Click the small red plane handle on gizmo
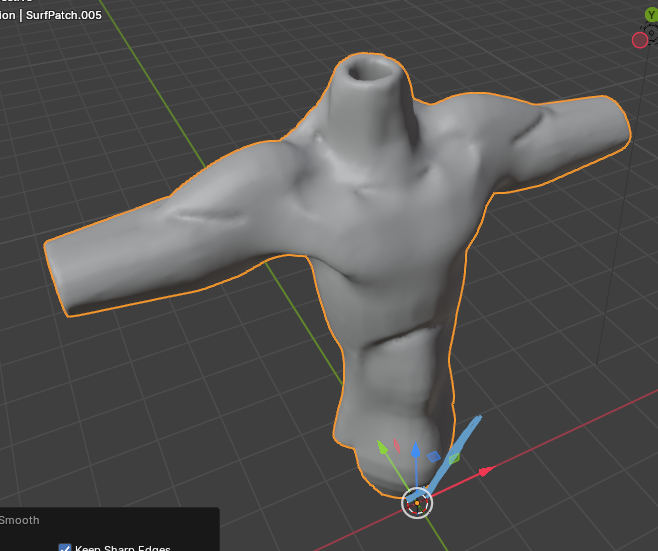The image size is (658, 551). [x=396, y=444]
